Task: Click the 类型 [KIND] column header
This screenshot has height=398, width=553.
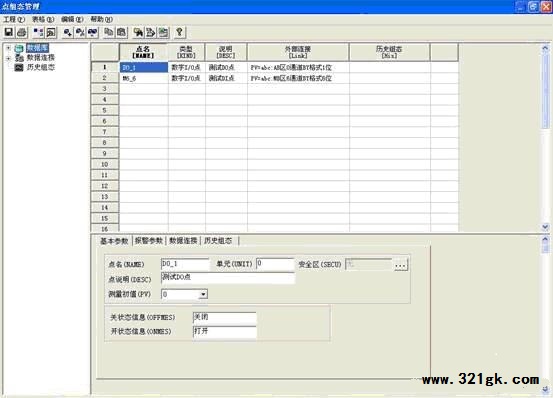Action: pyautogui.click(x=186, y=52)
